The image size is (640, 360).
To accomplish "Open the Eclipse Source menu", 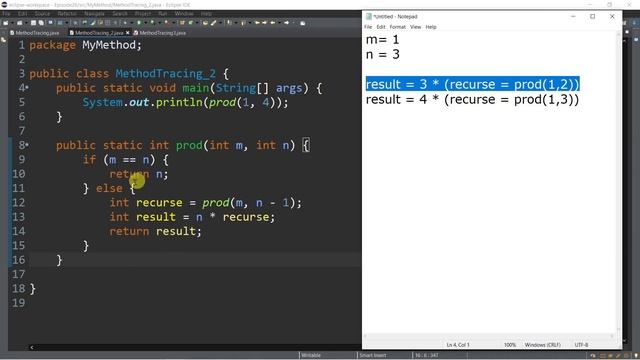I will [42, 13].
